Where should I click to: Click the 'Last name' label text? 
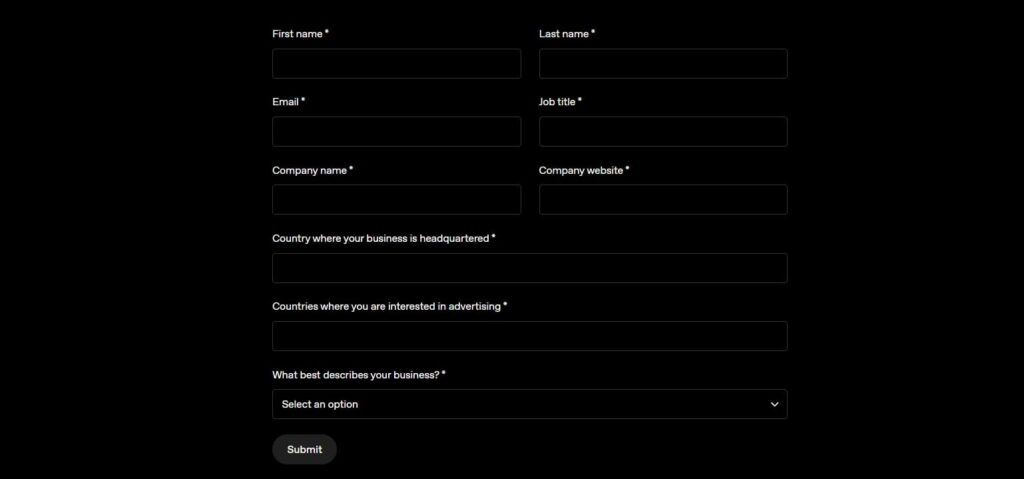(564, 34)
